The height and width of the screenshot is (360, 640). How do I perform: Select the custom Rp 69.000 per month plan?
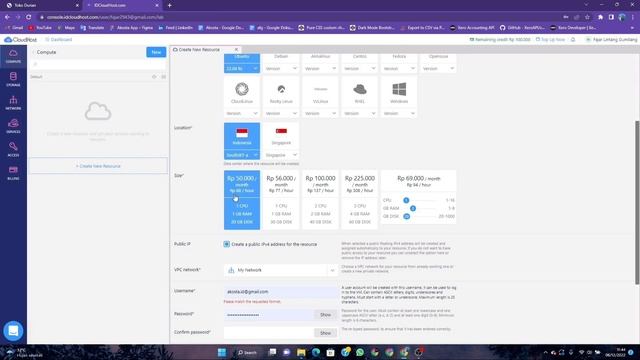[418, 197]
